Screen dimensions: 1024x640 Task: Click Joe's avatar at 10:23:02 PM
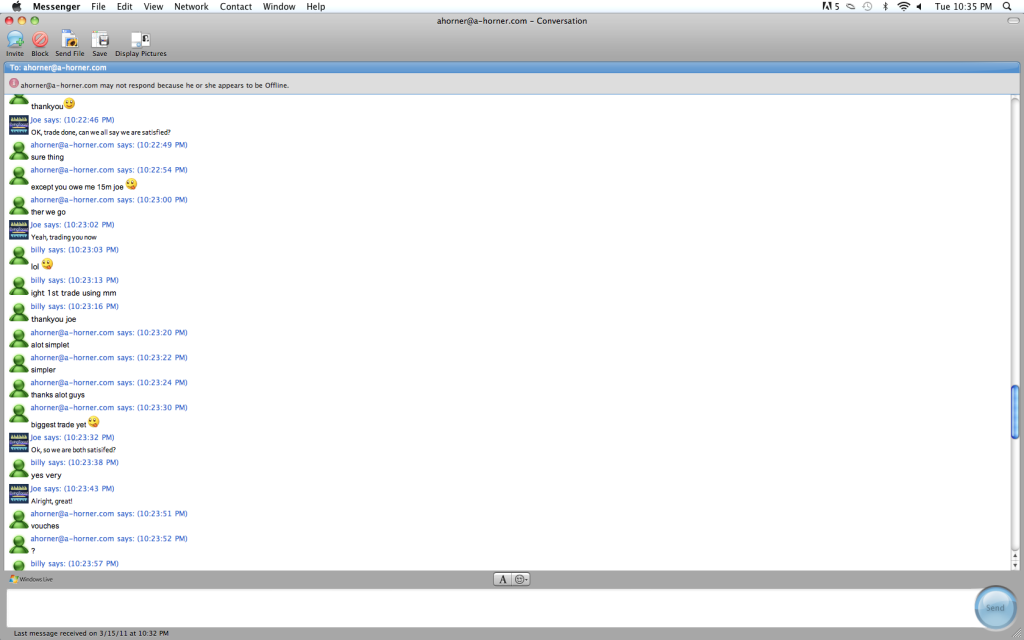click(18, 230)
